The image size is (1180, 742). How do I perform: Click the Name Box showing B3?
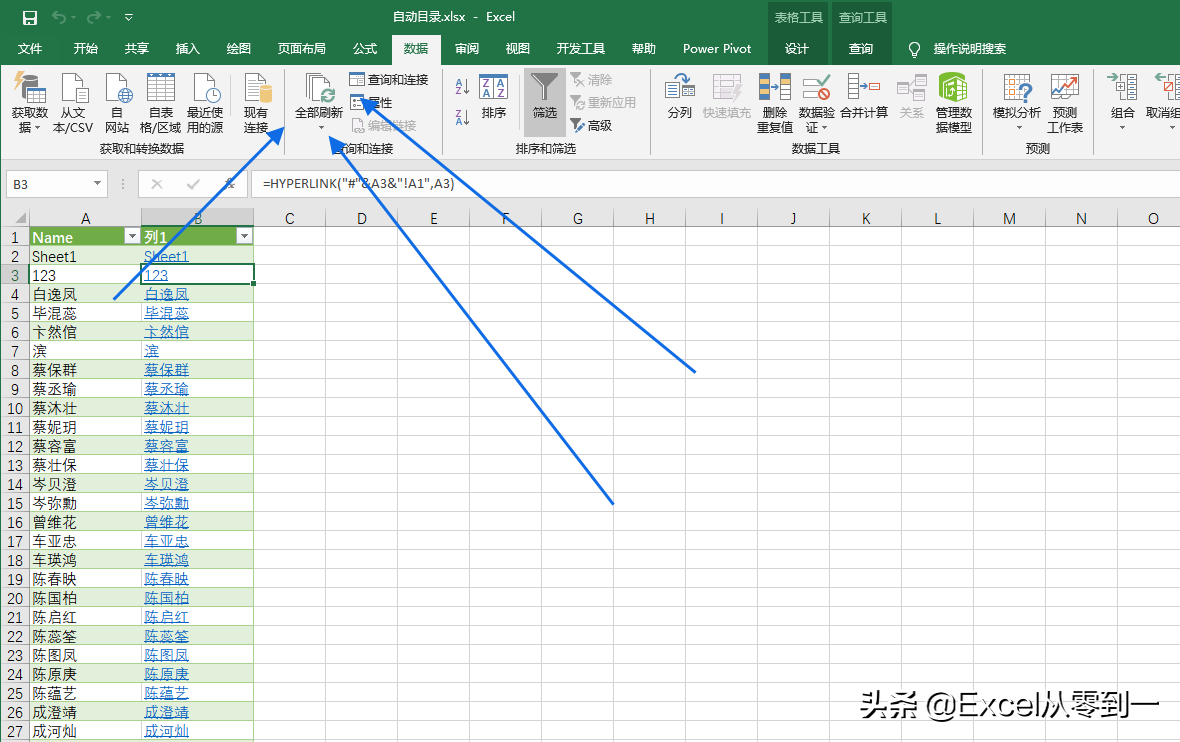tap(49, 184)
